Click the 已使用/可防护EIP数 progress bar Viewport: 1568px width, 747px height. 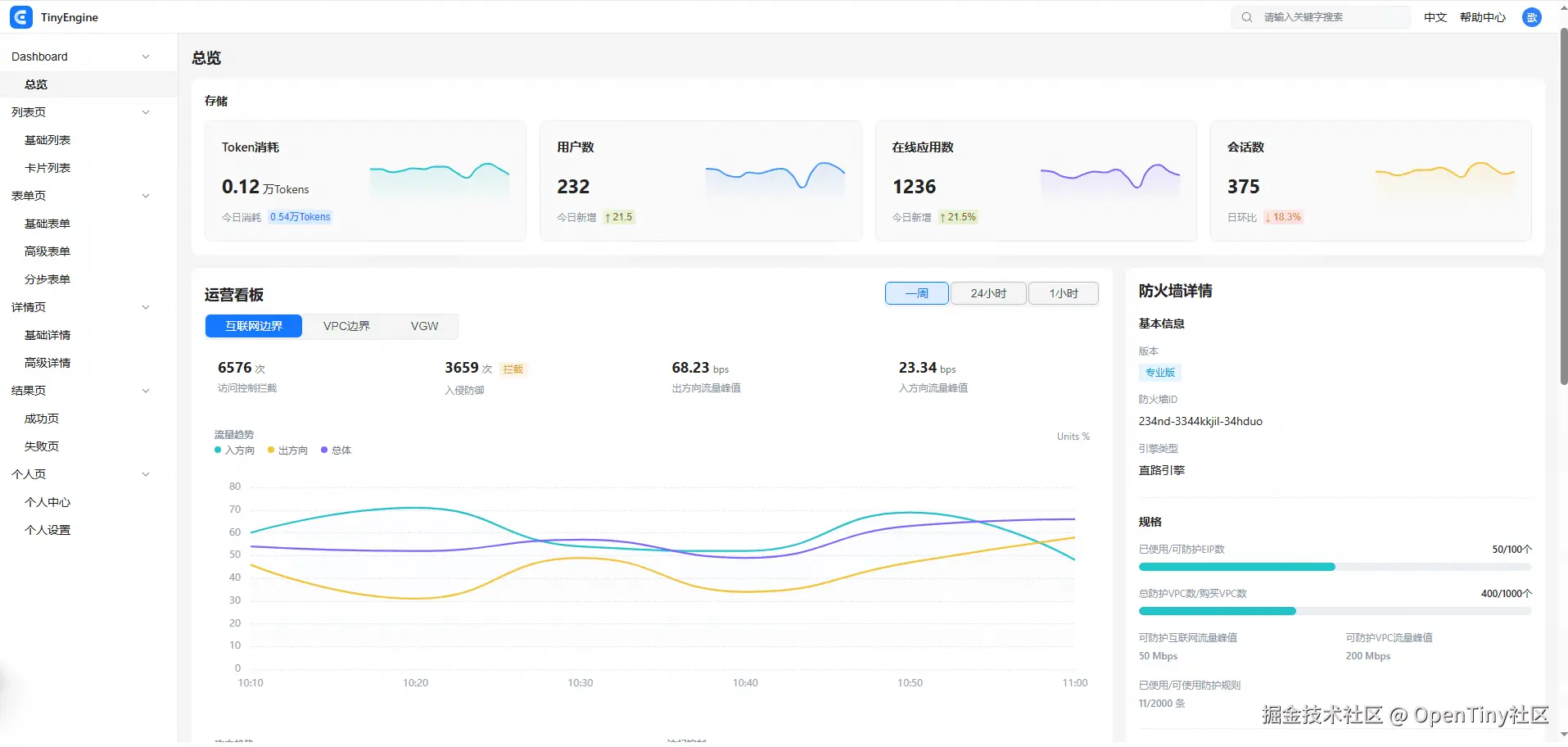coord(1335,567)
